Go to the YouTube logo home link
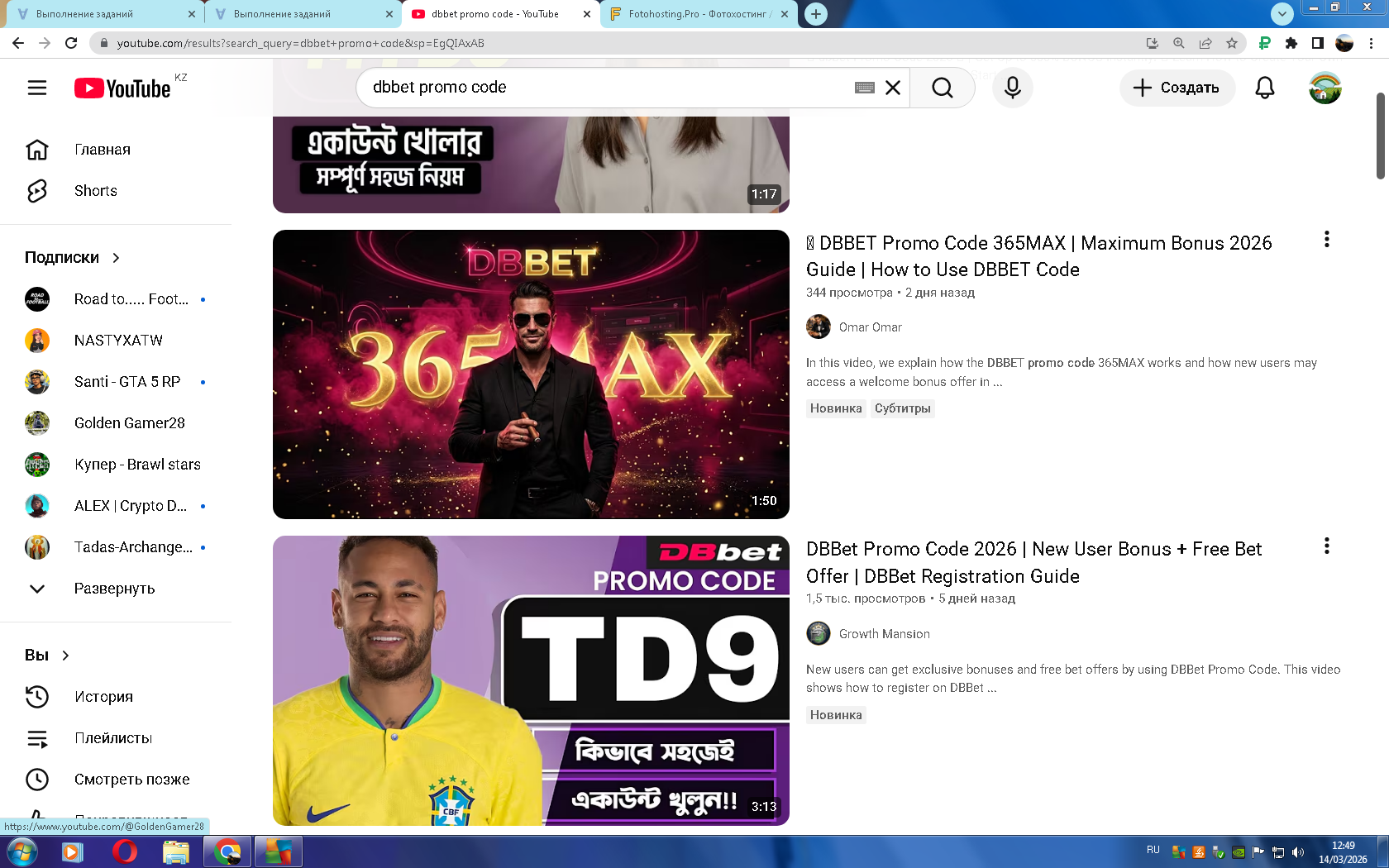This screenshot has width=1389, height=868. coord(122,88)
